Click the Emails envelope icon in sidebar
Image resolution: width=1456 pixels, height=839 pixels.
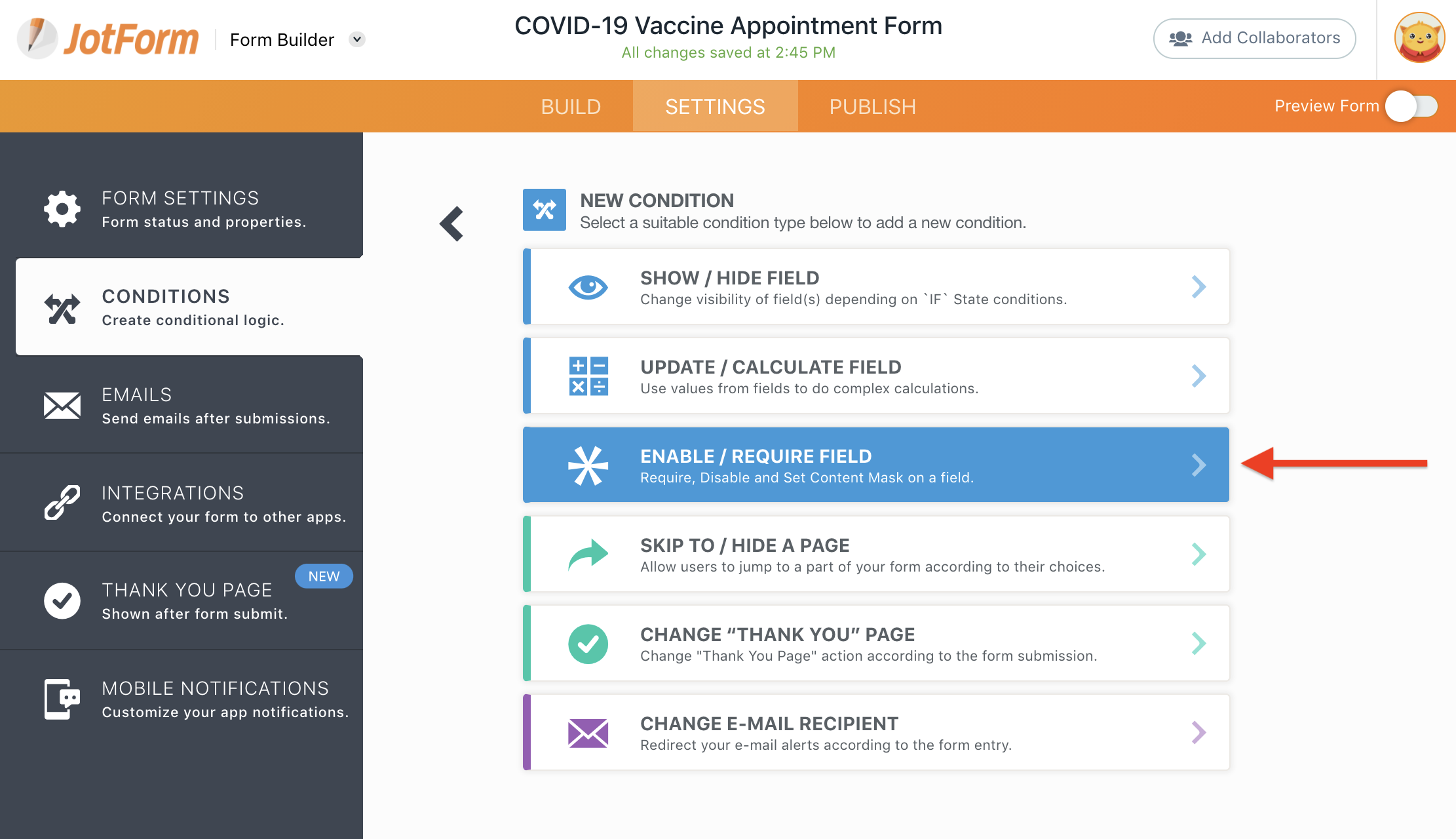[62, 406]
